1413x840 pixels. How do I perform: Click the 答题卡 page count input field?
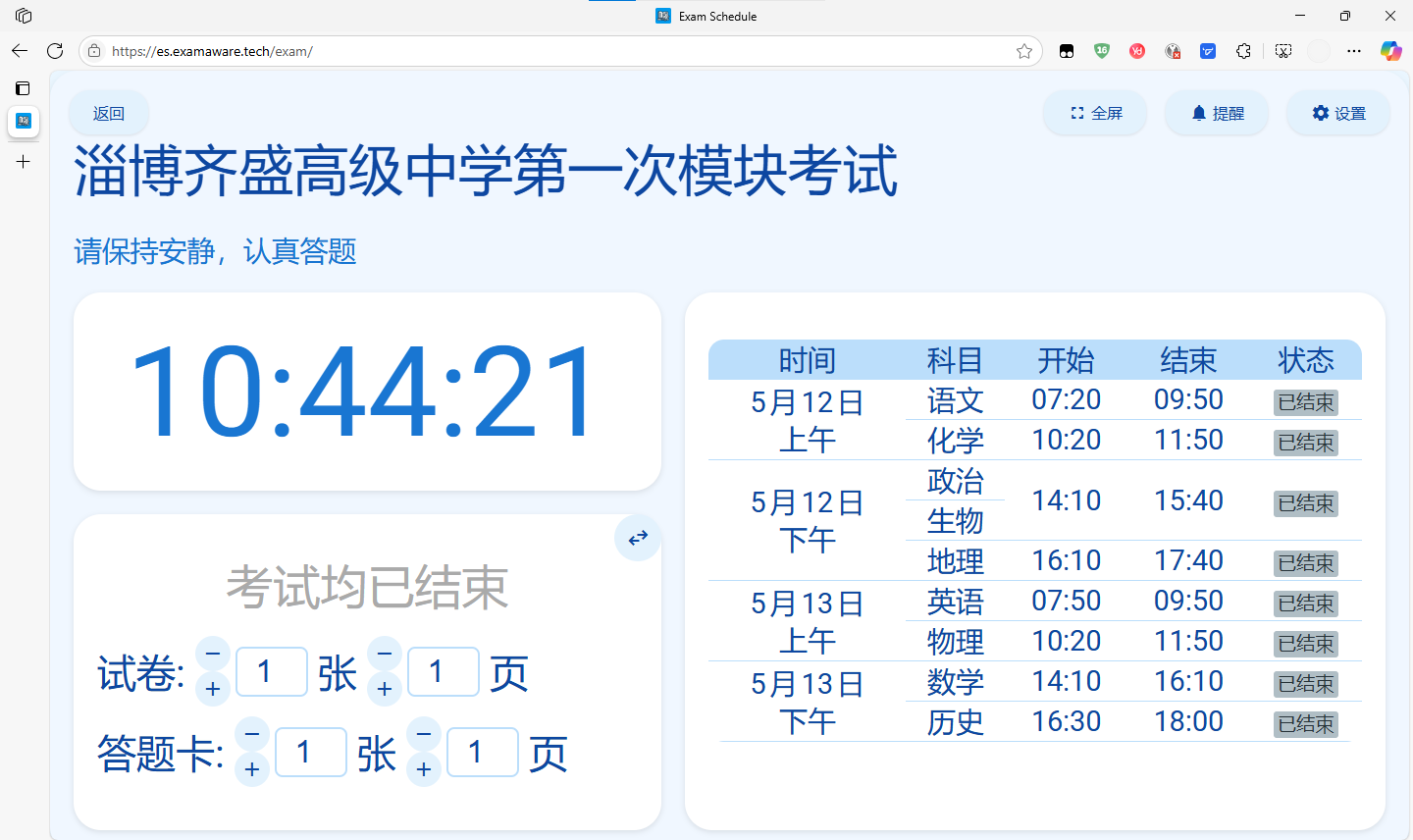482,753
